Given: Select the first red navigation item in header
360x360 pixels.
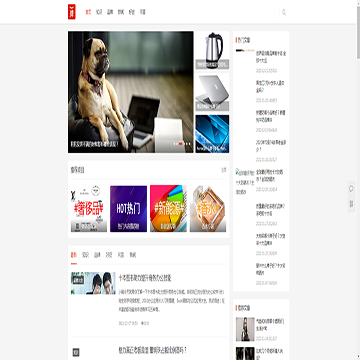Looking at the screenshot, I should point(88,12).
